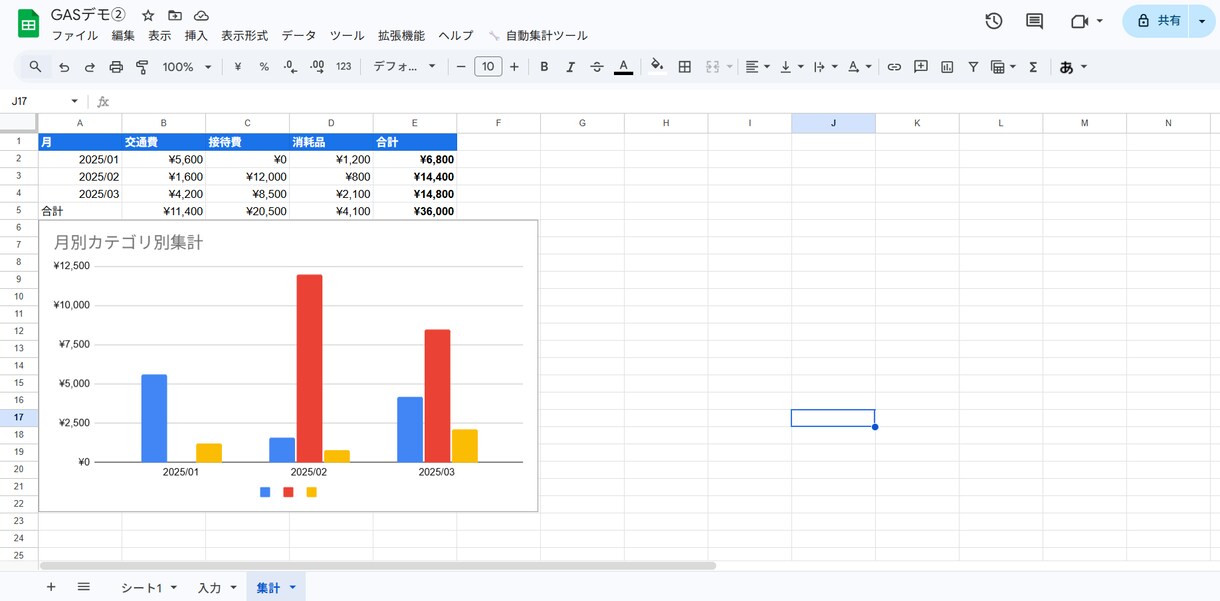
Task: Click the J17 name box
Action: (x=44, y=101)
